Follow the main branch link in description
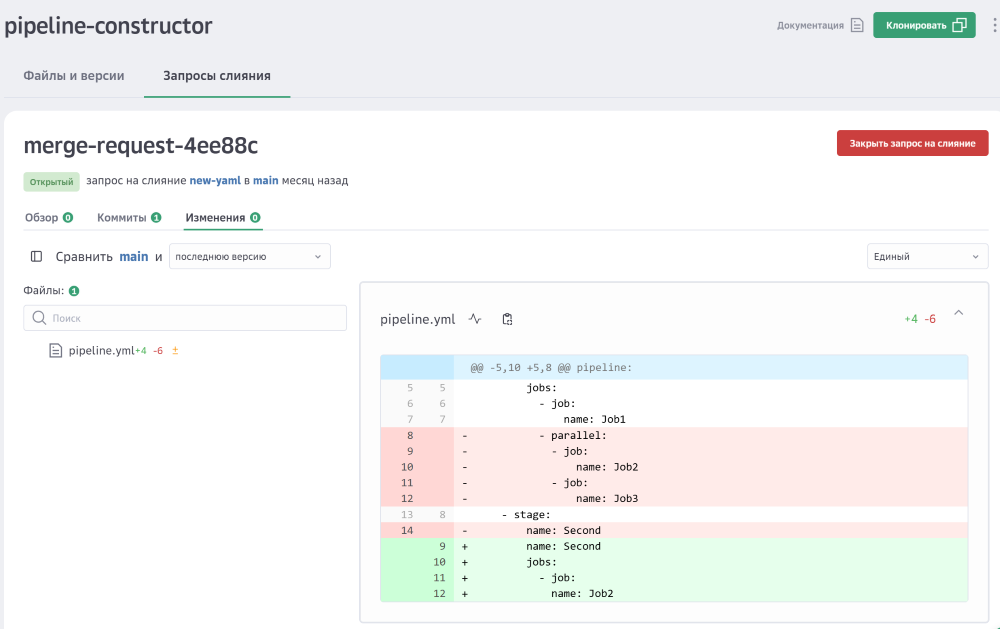Image resolution: width=1000 pixels, height=629 pixels. tap(265, 181)
